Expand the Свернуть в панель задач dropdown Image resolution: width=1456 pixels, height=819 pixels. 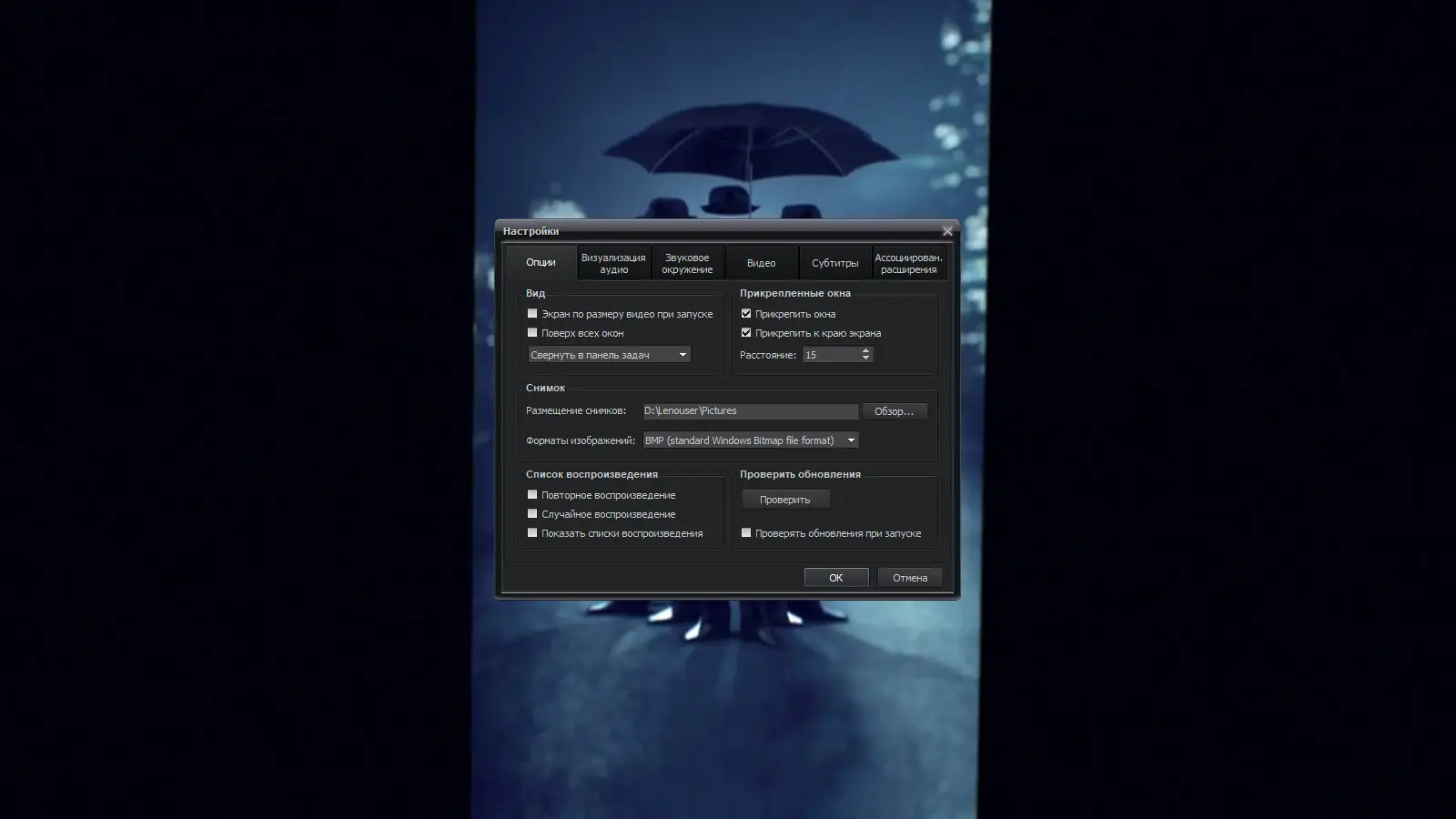pos(609,355)
